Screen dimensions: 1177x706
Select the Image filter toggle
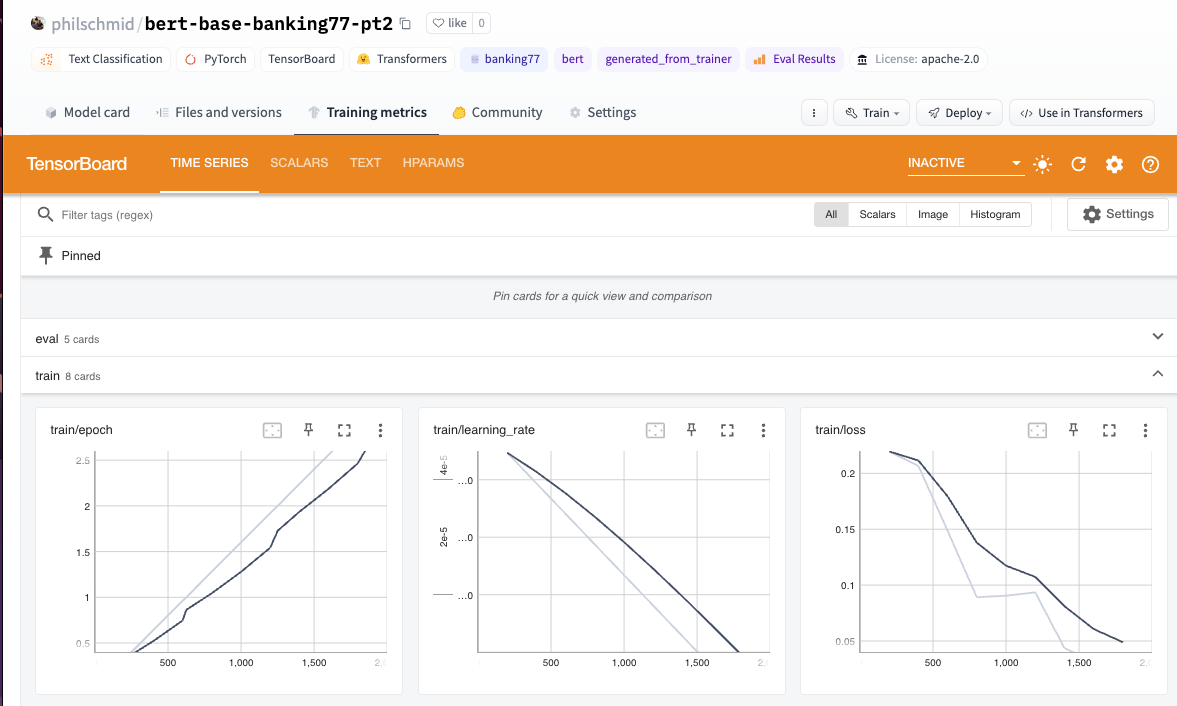coord(932,215)
